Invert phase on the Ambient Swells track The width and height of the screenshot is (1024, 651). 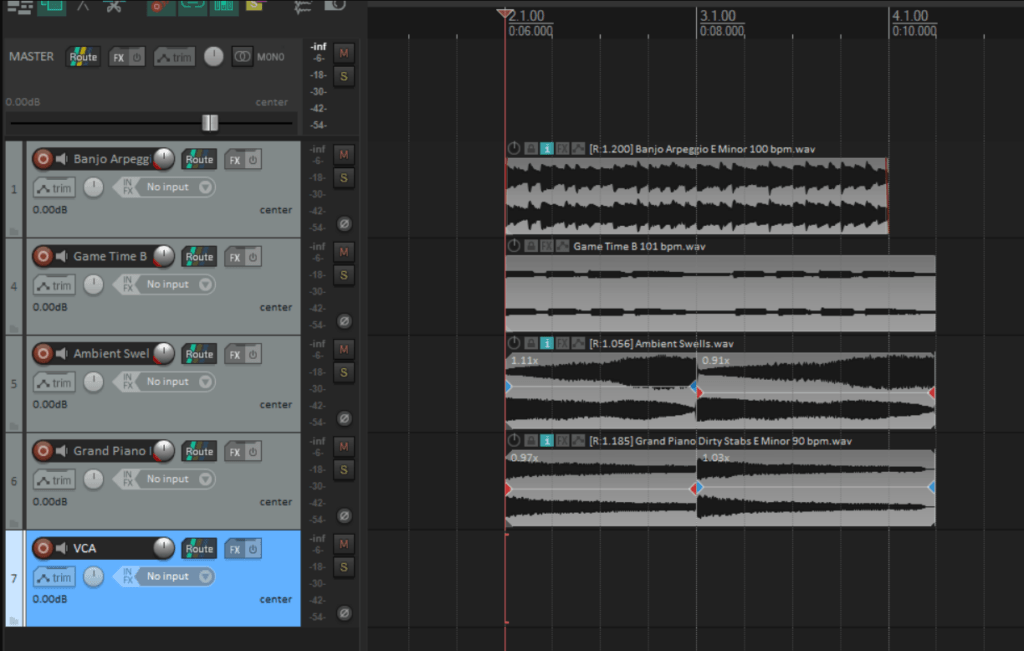344,419
